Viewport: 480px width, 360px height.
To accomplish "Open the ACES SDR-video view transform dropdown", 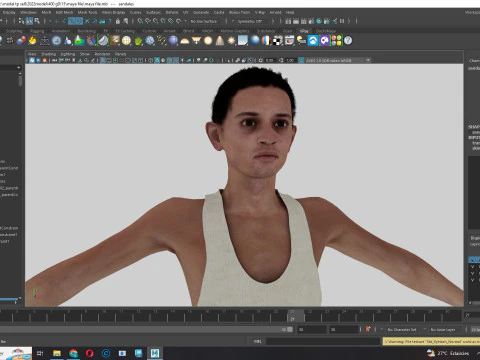I will click(x=338, y=60).
